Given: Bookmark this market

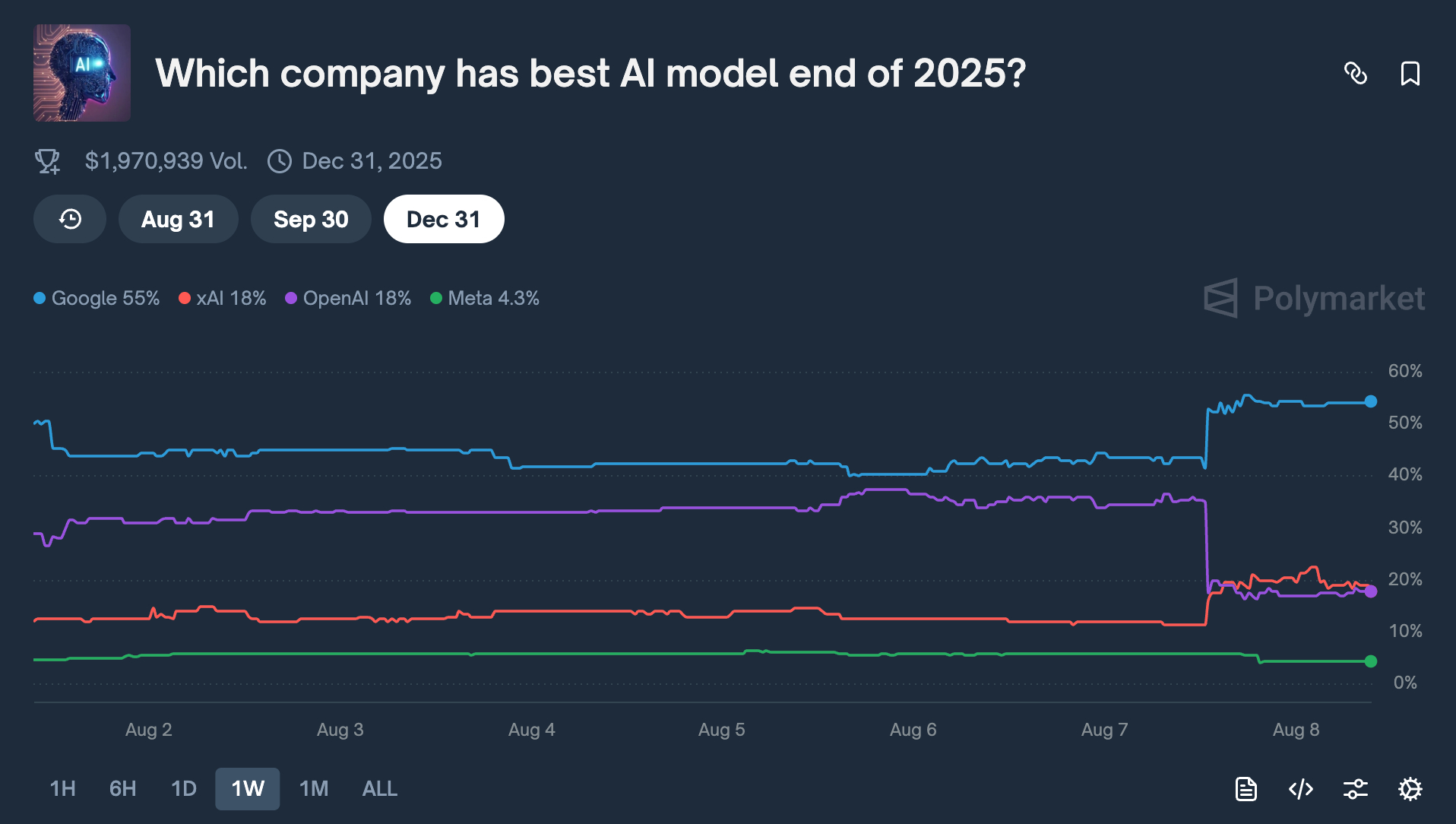Looking at the screenshot, I should coord(1410,74).
